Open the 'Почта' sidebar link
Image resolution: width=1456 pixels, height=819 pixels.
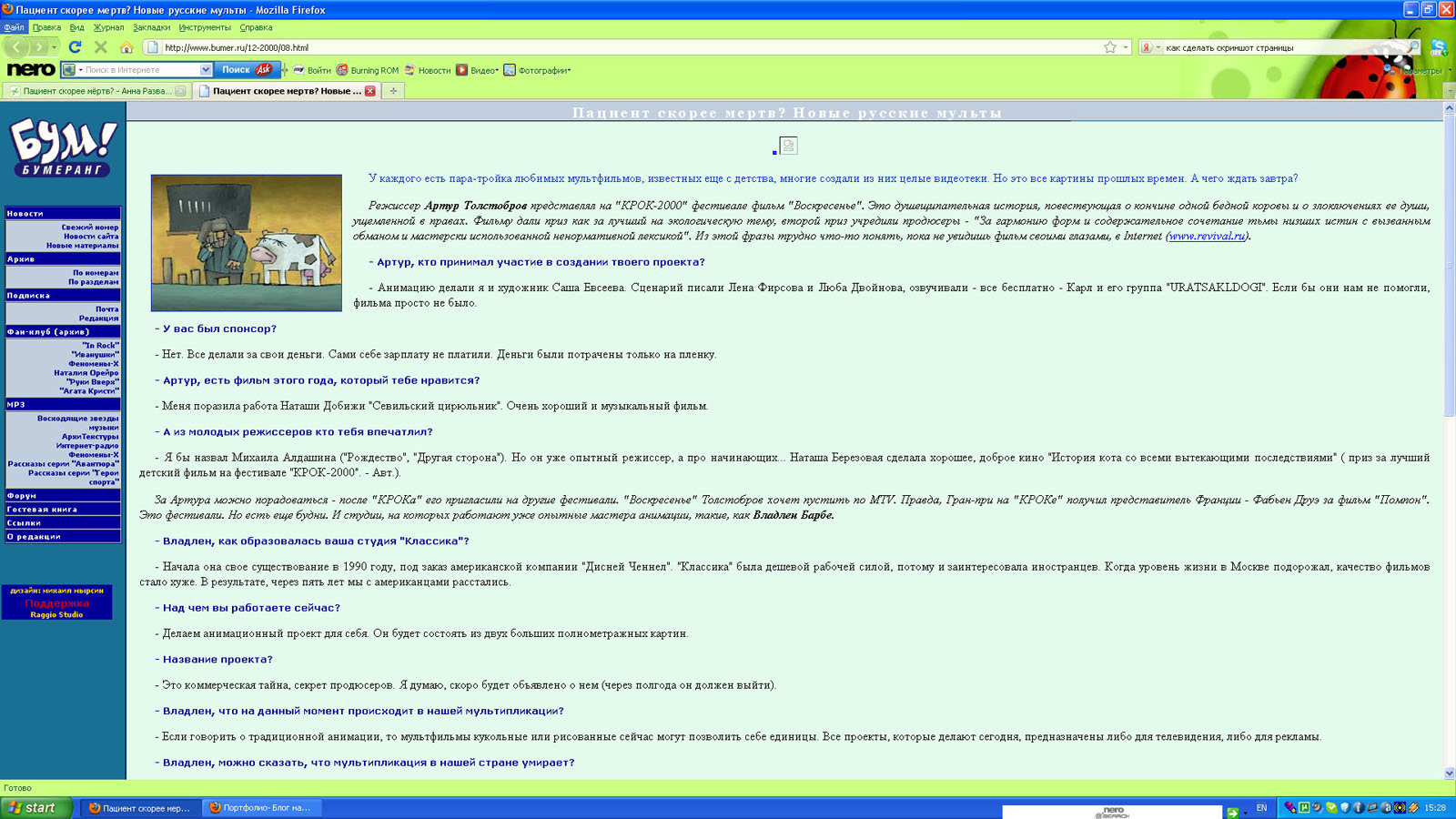click(x=106, y=308)
